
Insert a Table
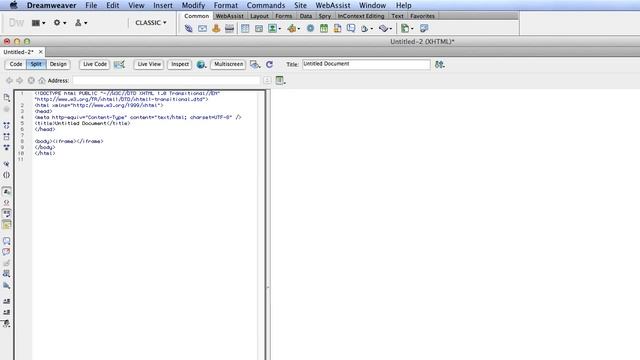pyautogui.click(x=245, y=29)
